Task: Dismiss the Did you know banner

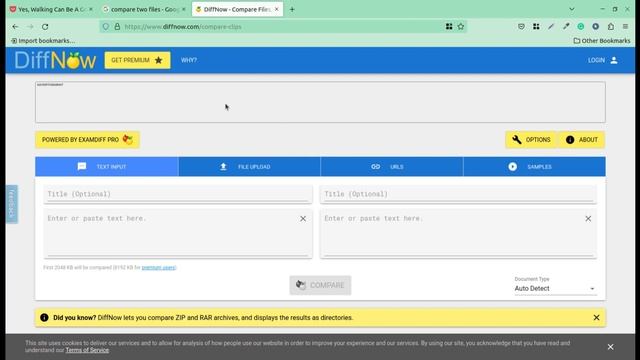Action: (x=596, y=318)
